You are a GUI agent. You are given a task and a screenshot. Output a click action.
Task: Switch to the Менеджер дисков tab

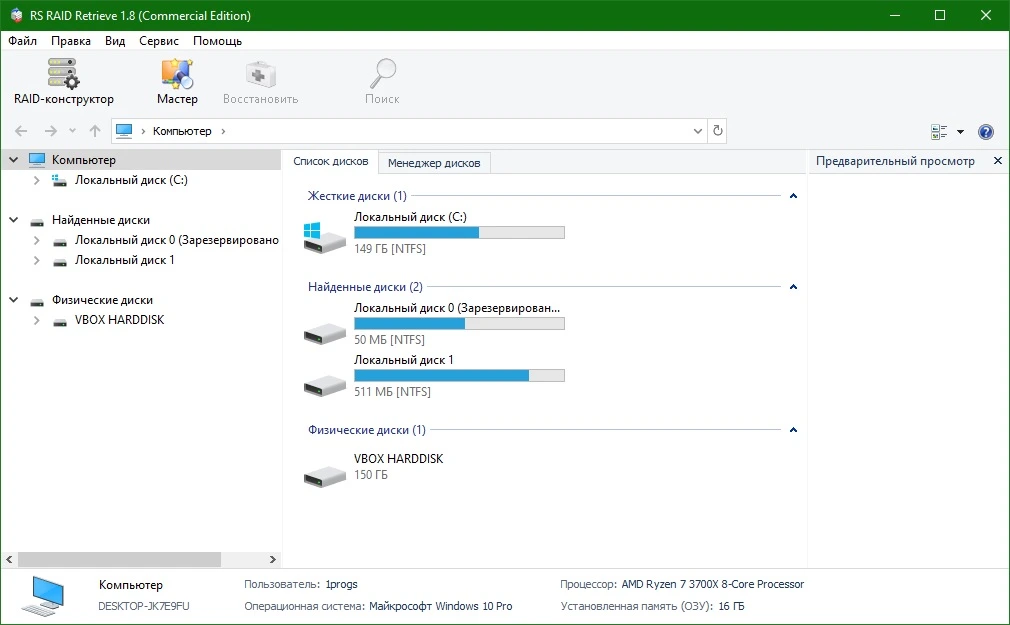pos(434,163)
